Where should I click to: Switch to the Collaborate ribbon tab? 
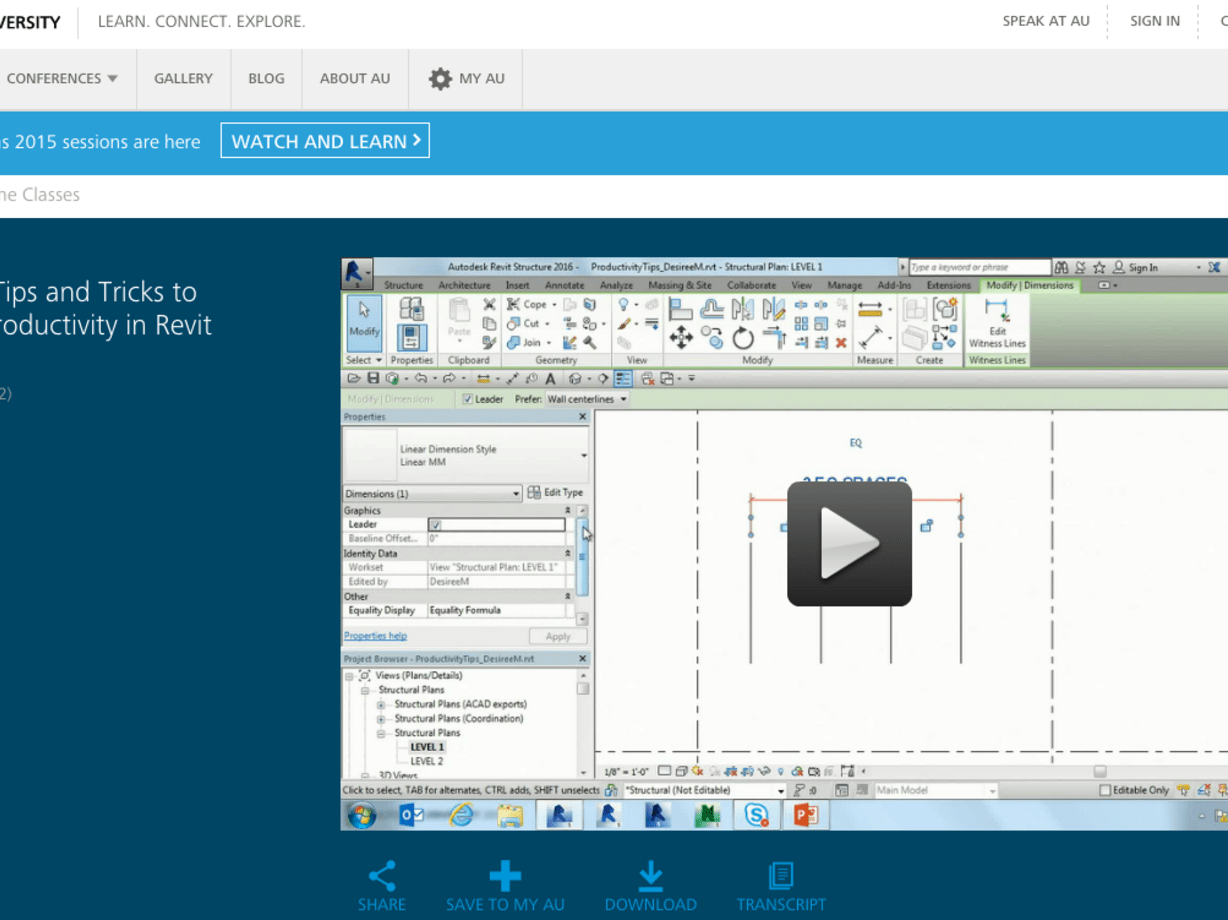[x=751, y=285]
